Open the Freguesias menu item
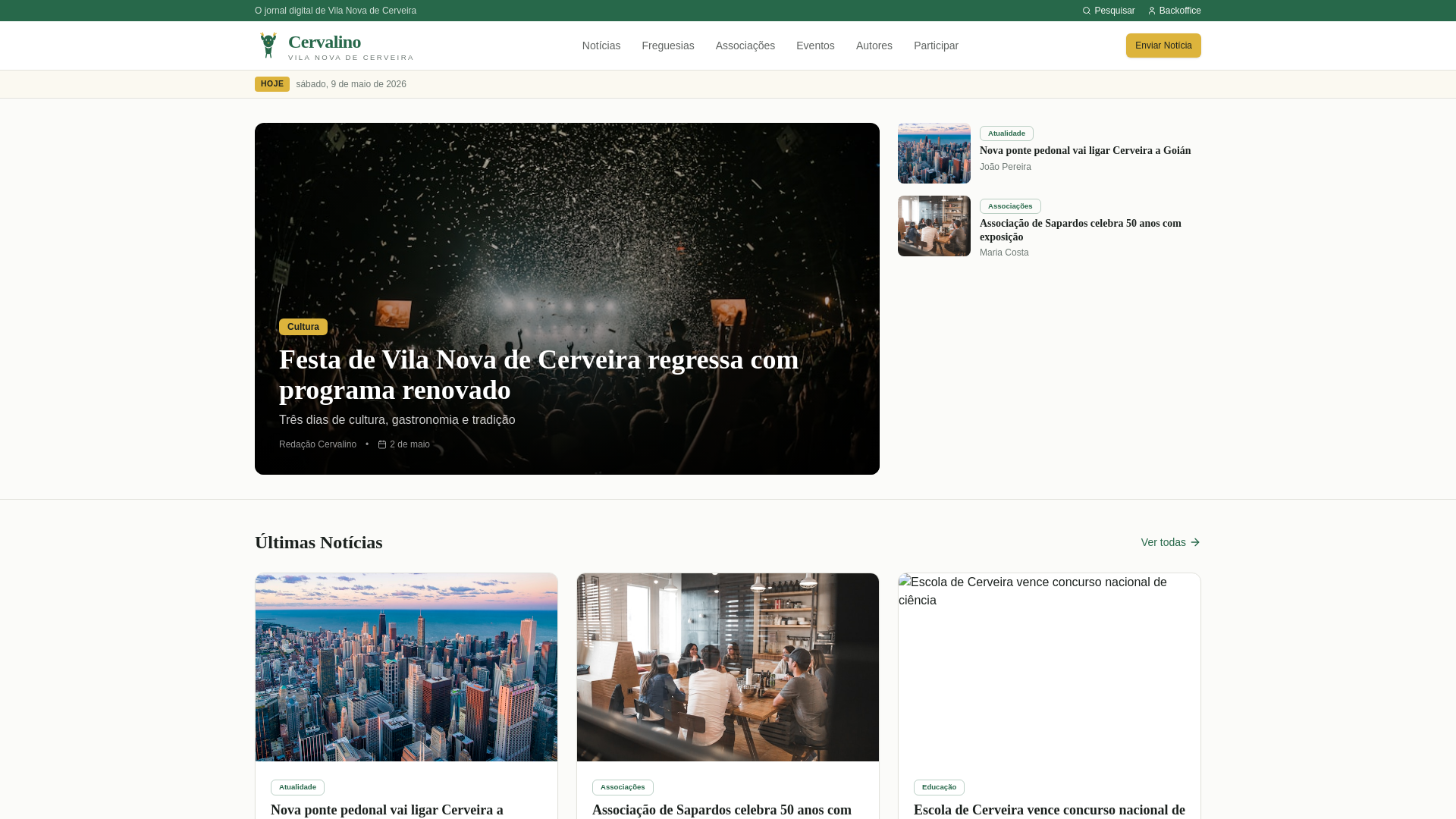This screenshot has width=1456, height=819. click(668, 45)
